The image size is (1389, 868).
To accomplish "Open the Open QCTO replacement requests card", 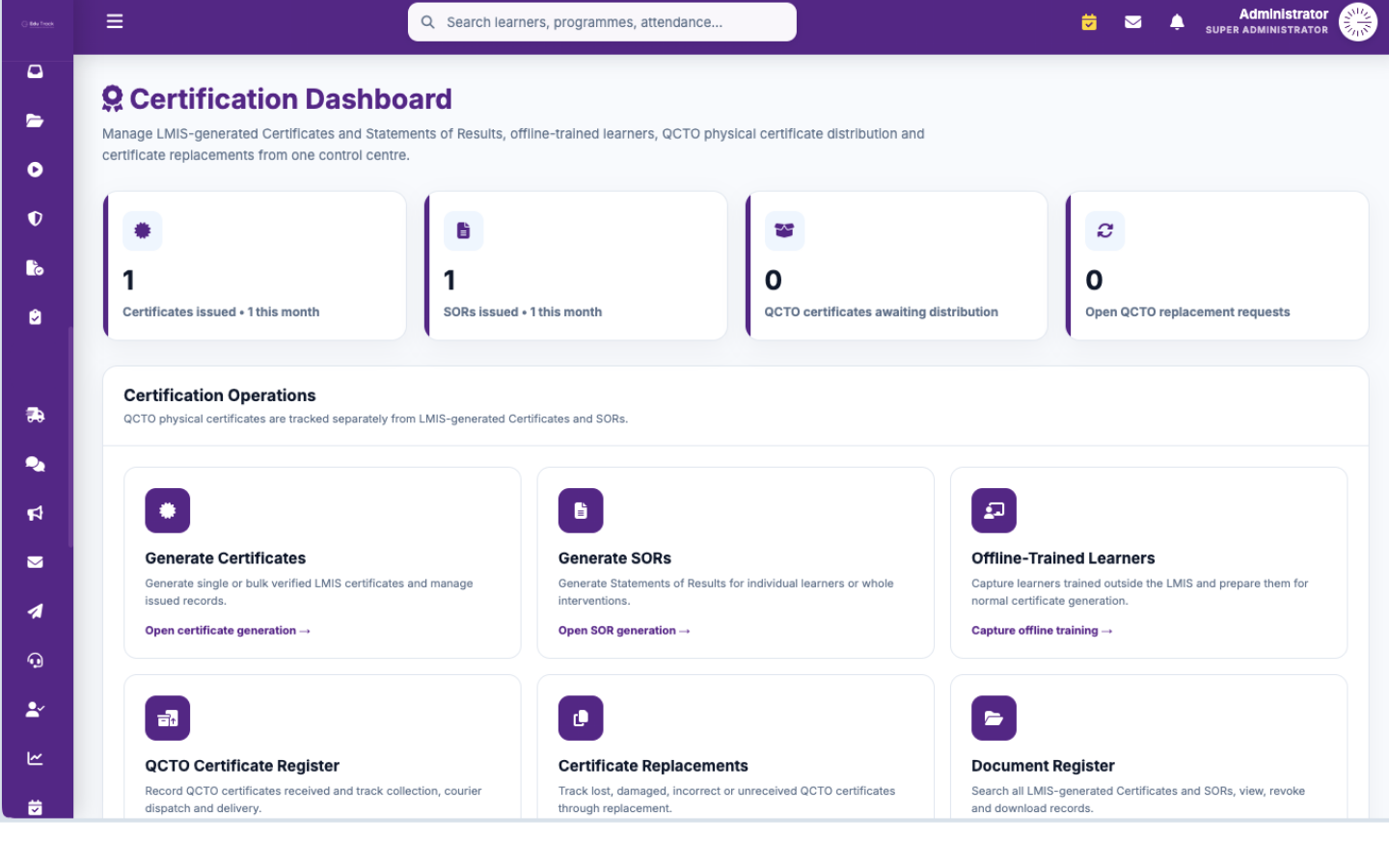I will point(1217,266).
